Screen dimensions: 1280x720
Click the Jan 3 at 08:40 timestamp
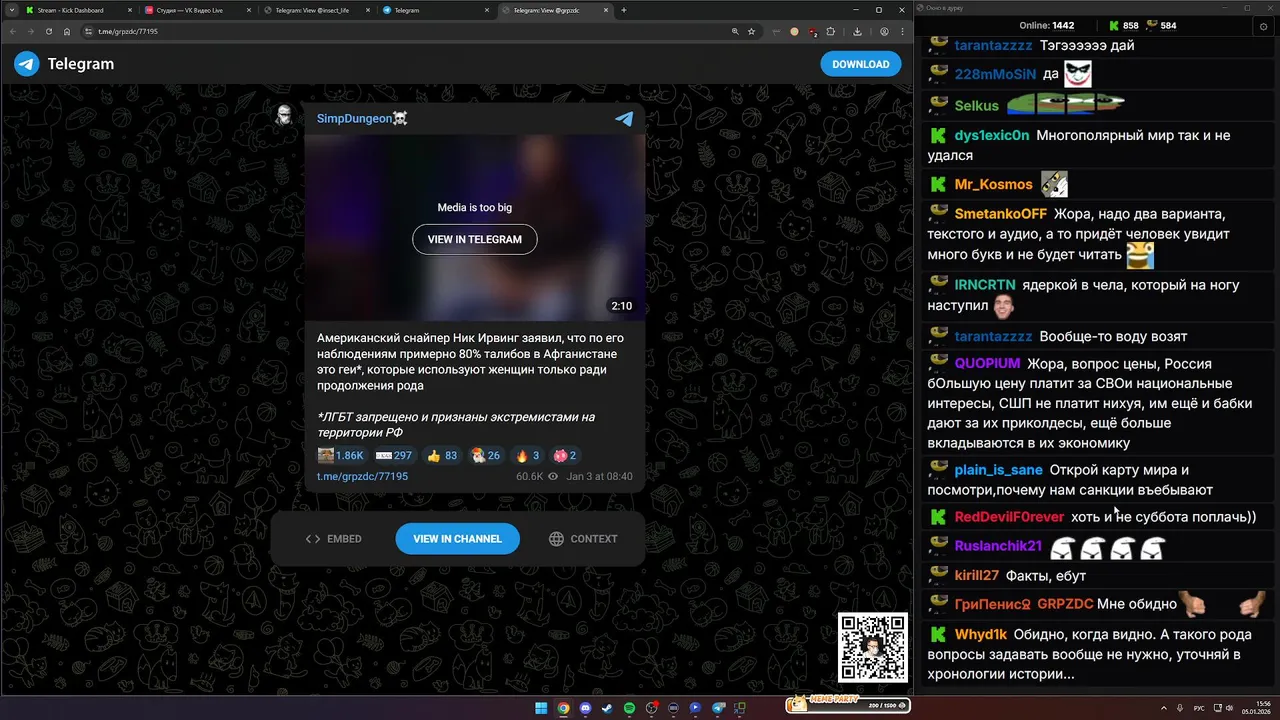pyautogui.click(x=599, y=477)
